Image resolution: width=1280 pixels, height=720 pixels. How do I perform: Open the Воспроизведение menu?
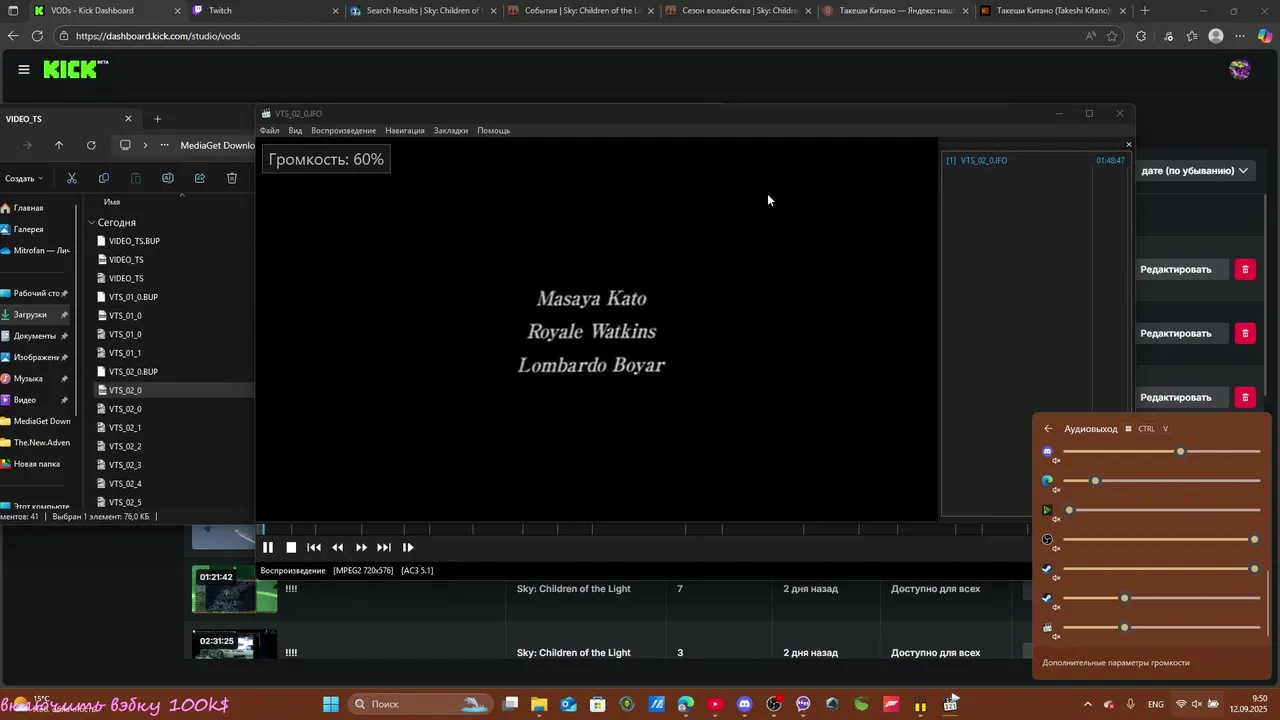pos(343,131)
